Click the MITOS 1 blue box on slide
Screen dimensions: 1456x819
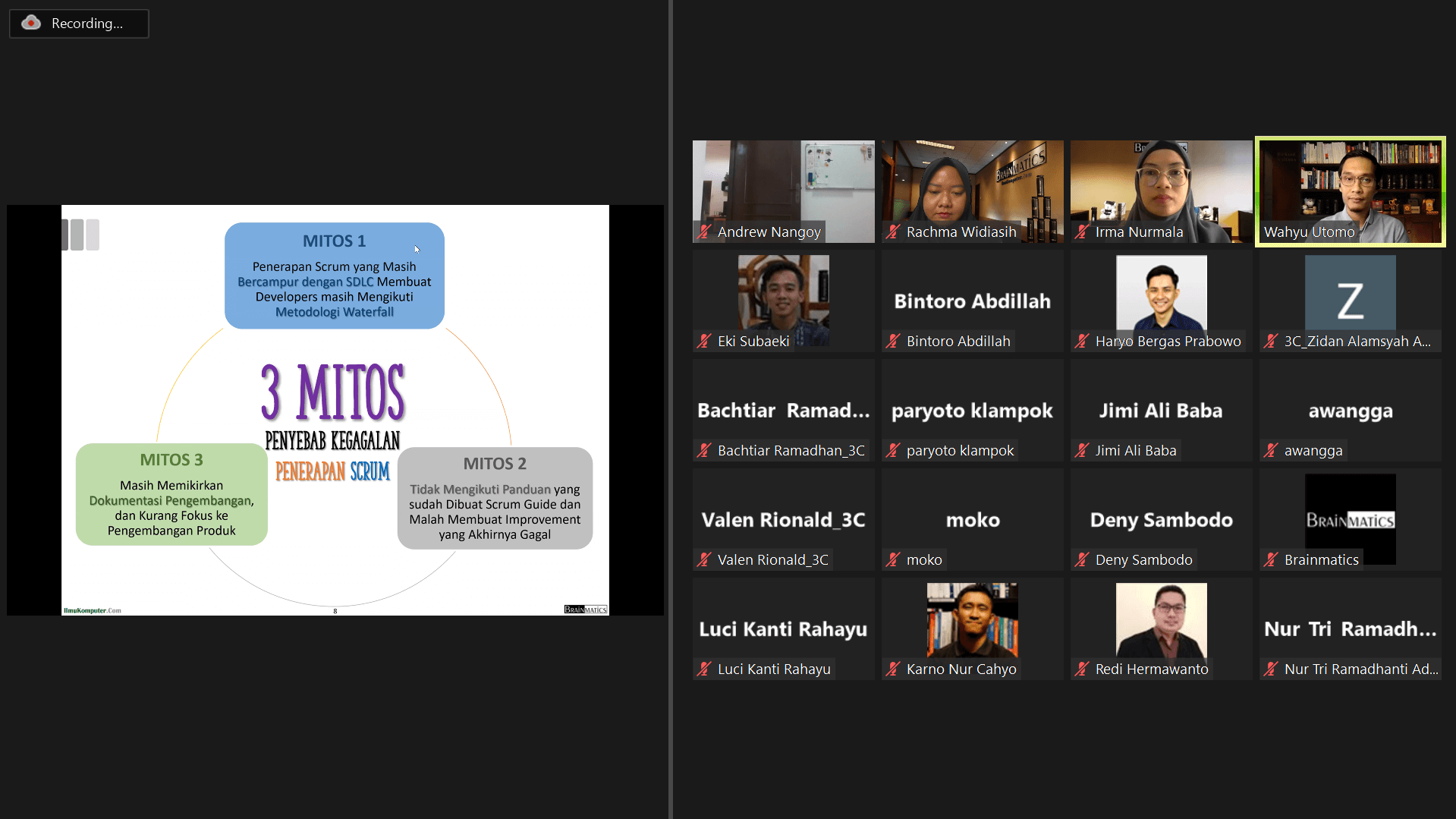click(x=334, y=276)
